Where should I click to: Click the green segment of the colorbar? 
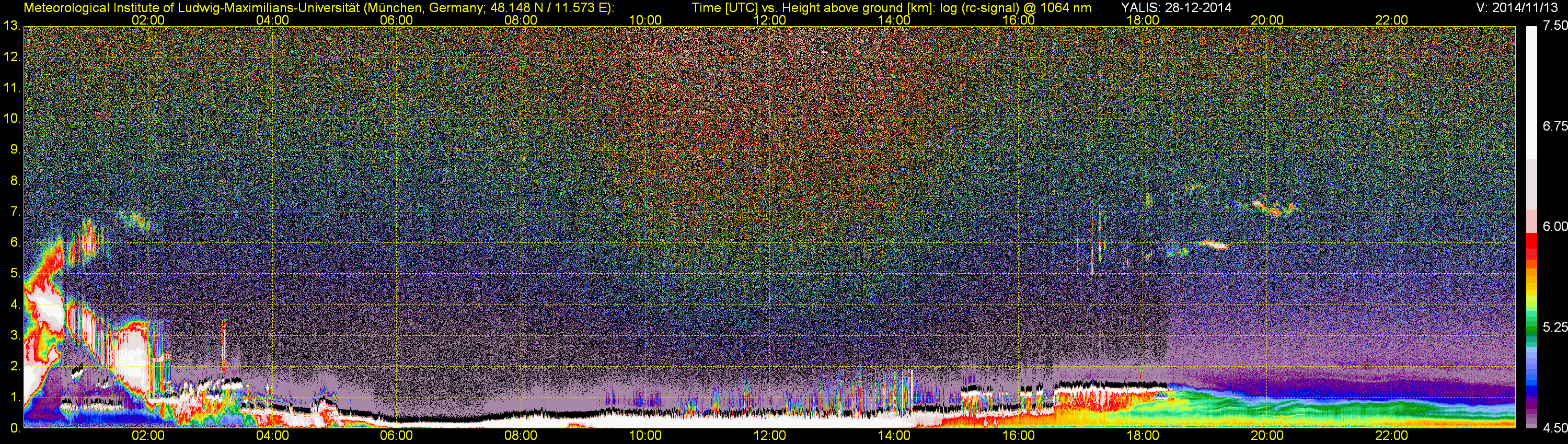[x=1531, y=330]
